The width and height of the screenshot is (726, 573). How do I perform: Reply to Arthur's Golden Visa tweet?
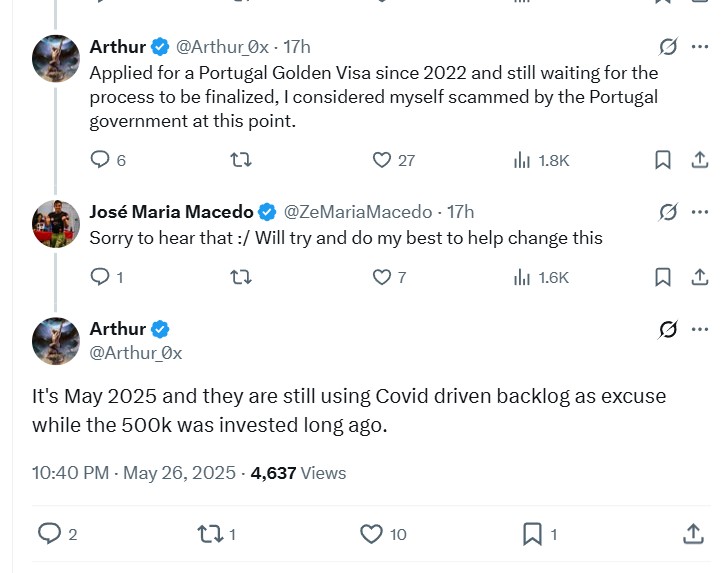click(100, 160)
